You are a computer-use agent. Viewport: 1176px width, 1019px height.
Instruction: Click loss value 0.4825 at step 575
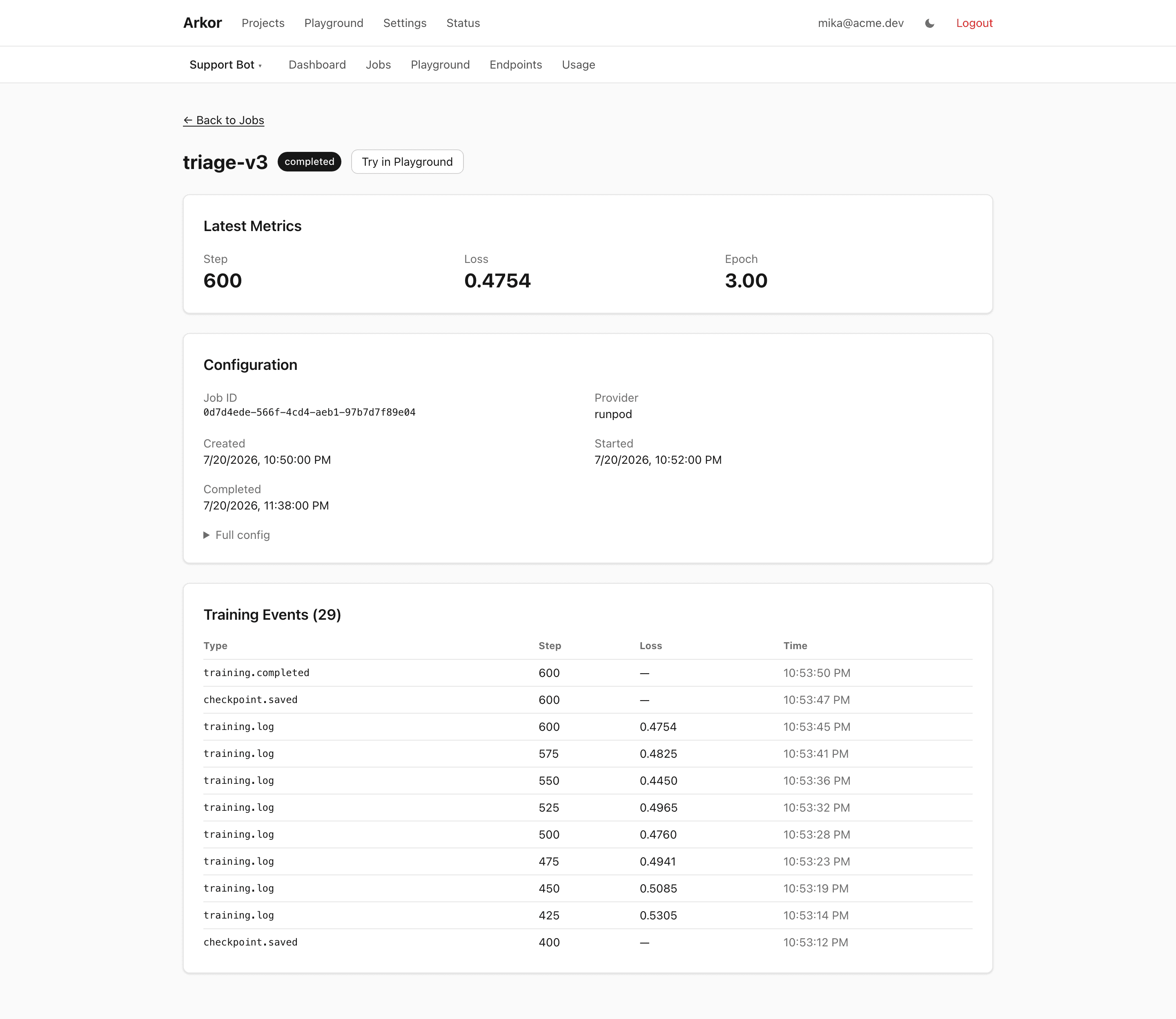click(x=659, y=754)
